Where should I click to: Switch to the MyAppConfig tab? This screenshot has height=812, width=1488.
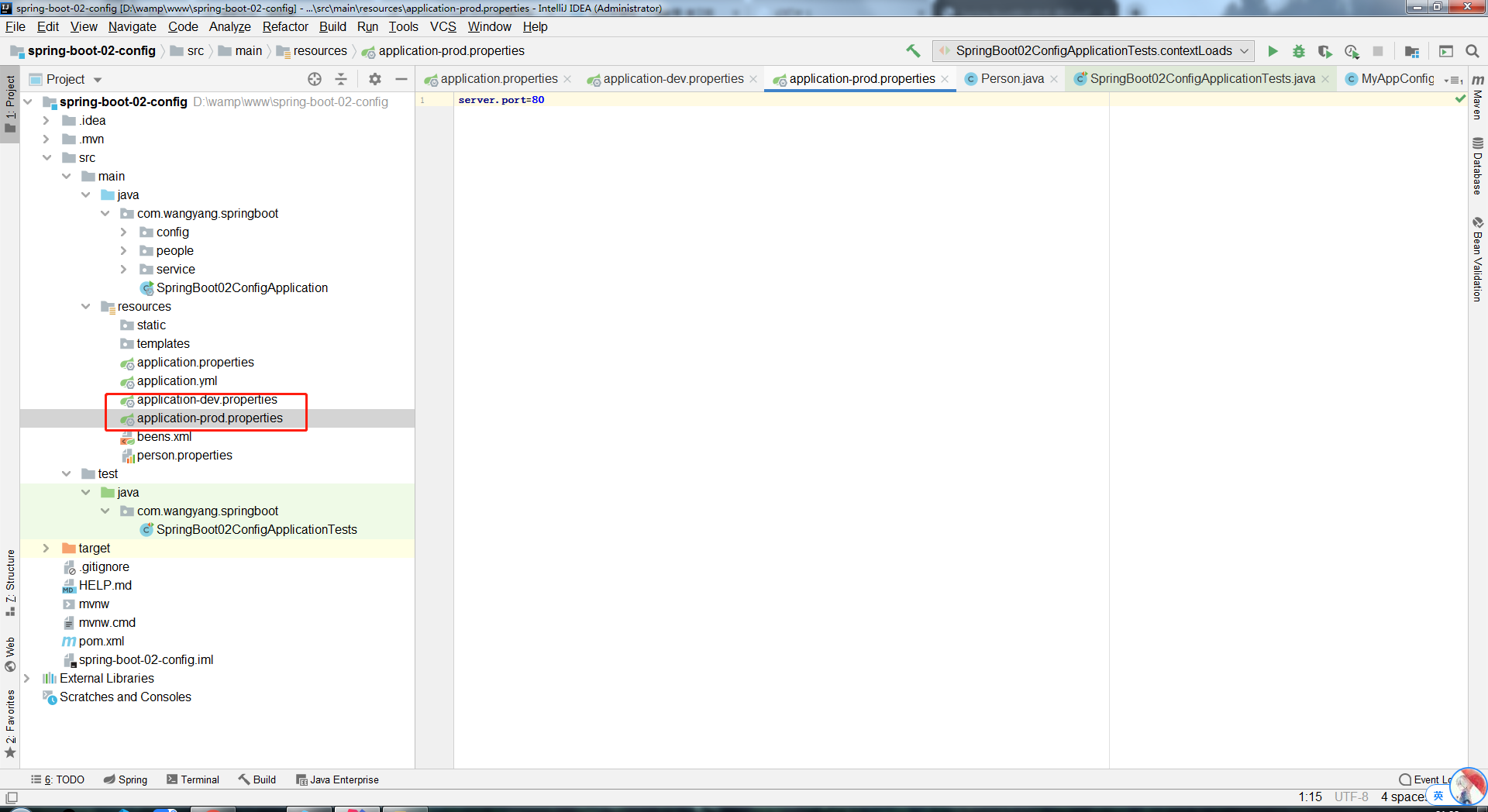point(1390,79)
